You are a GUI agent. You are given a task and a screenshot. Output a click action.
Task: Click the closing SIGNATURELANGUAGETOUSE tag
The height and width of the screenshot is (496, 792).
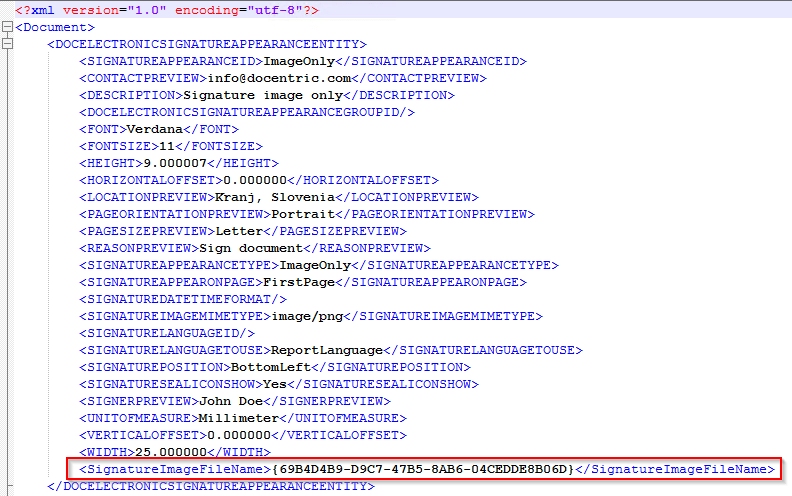coord(483,351)
